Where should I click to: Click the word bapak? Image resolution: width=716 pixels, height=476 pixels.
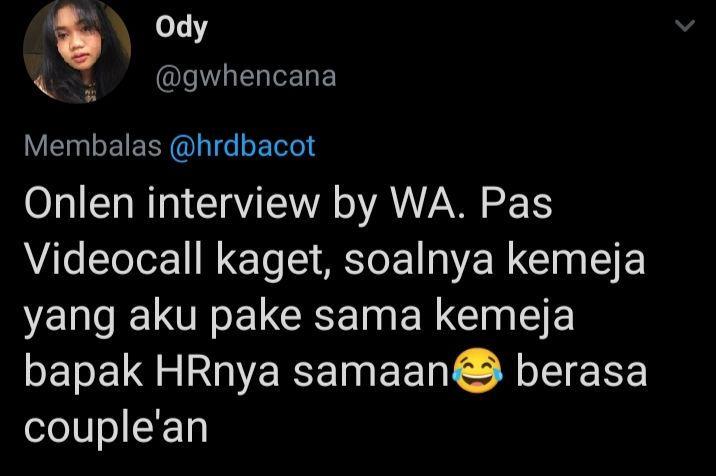click(x=83, y=372)
